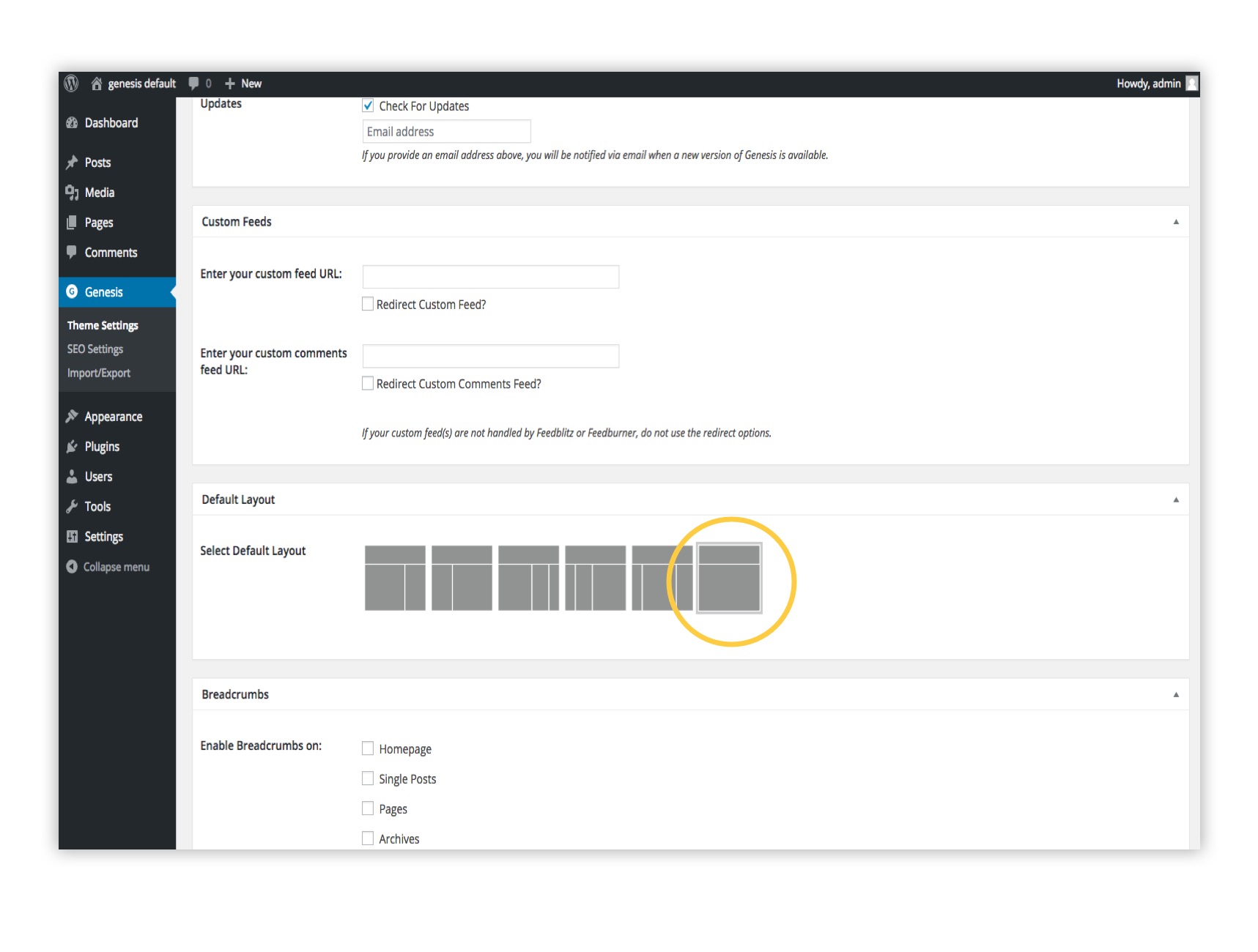Click the Posts pushpin icon

(x=72, y=163)
